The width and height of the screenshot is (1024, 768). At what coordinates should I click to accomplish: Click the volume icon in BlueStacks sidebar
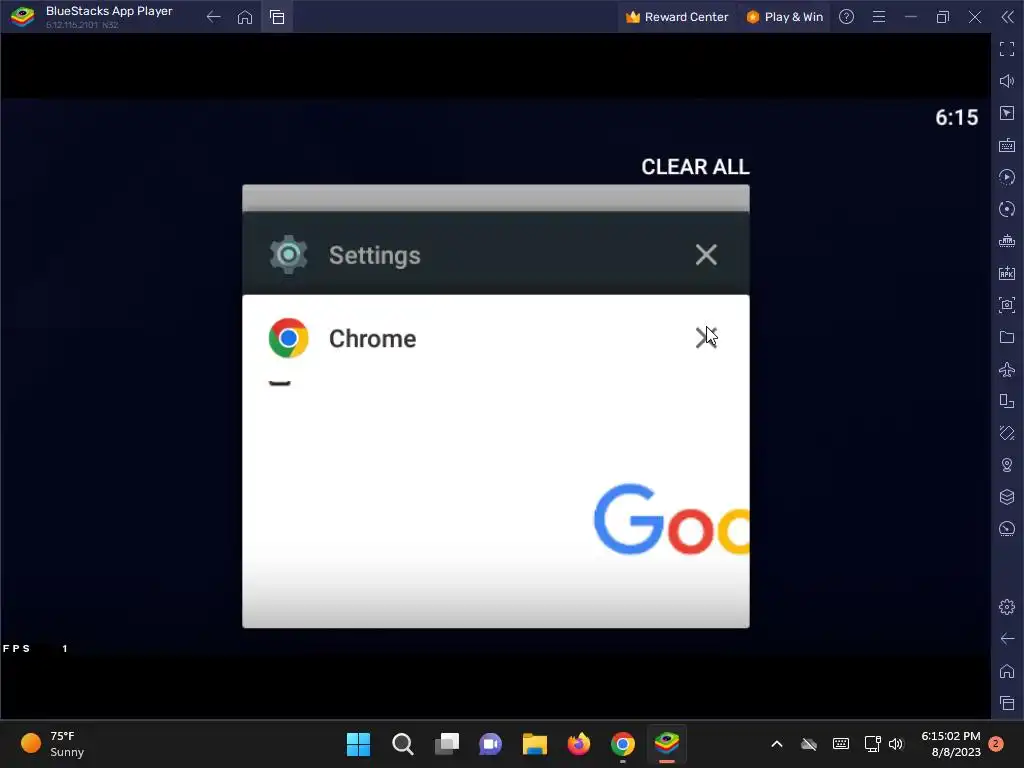tap(1007, 81)
